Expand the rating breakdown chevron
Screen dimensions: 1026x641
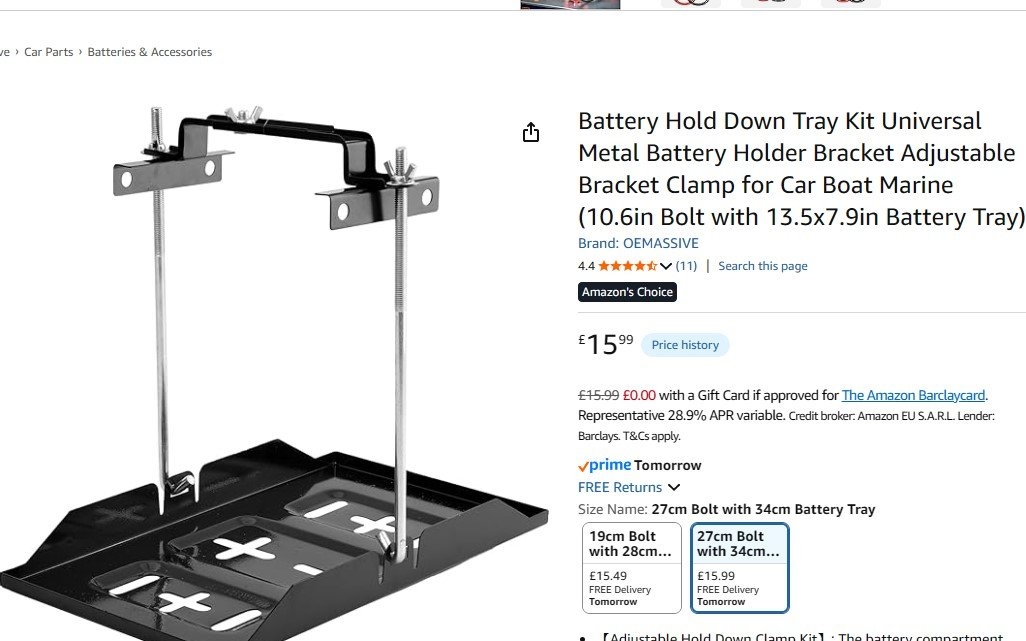tap(666, 266)
